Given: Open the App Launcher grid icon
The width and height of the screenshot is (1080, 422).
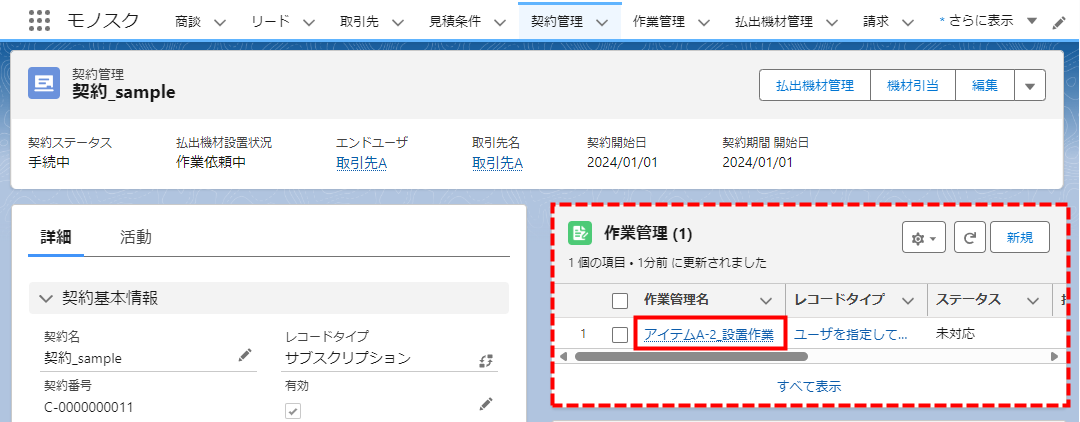Looking at the screenshot, I should click(x=39, y=20).
